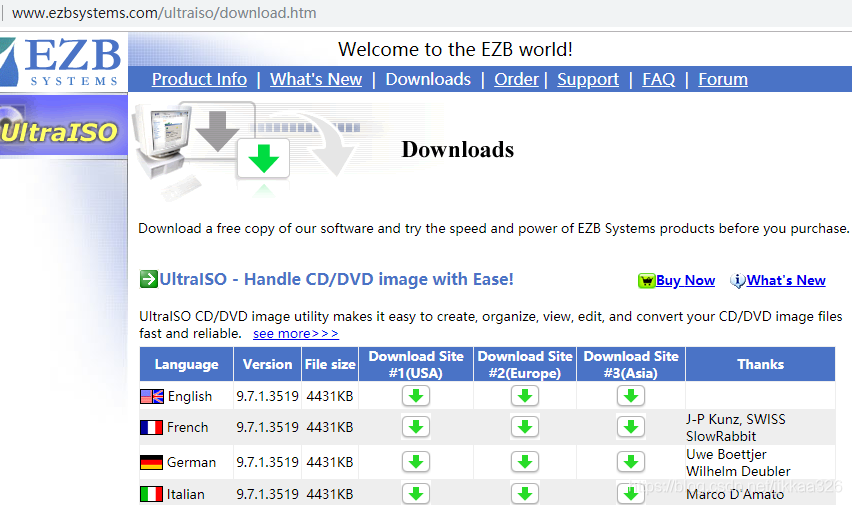Download German version from Asia site
This screenshot has width=852, height=505.
(631, 462)
